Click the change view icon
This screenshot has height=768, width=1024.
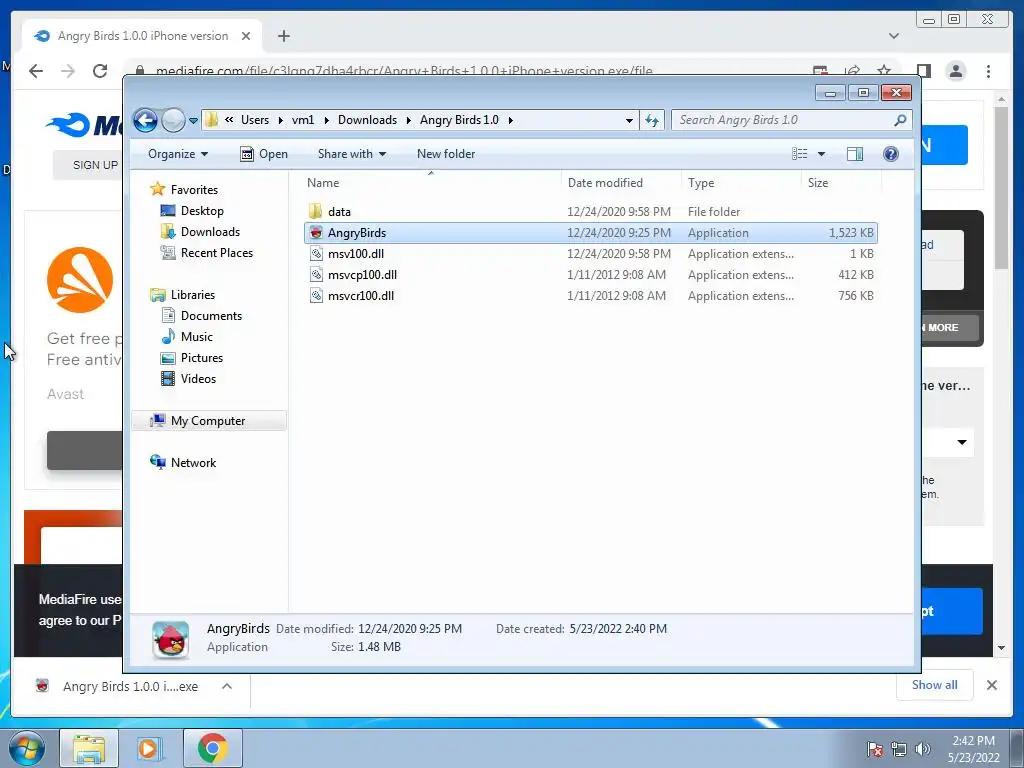799,154
